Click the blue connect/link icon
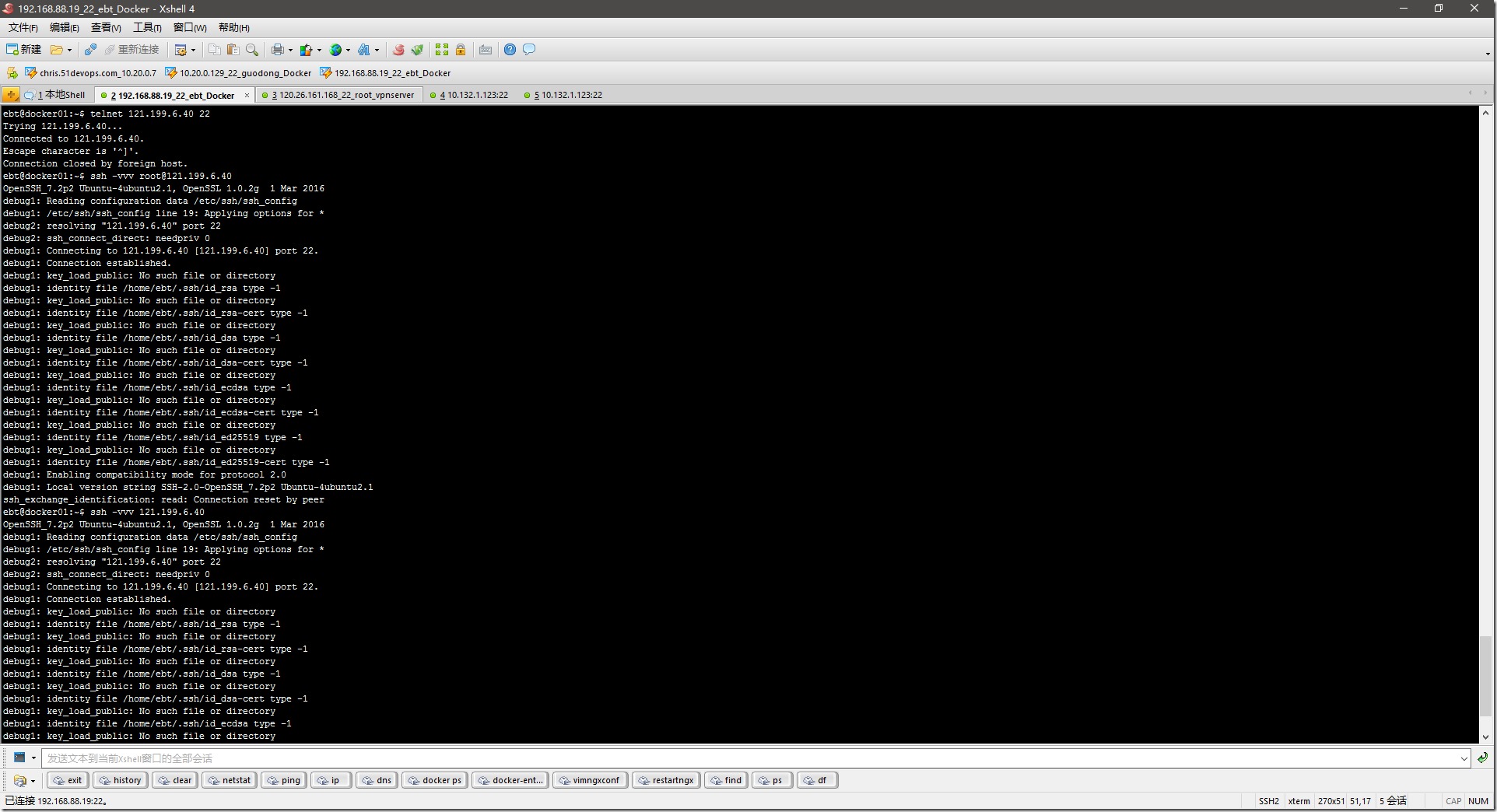 coord(90,50)
